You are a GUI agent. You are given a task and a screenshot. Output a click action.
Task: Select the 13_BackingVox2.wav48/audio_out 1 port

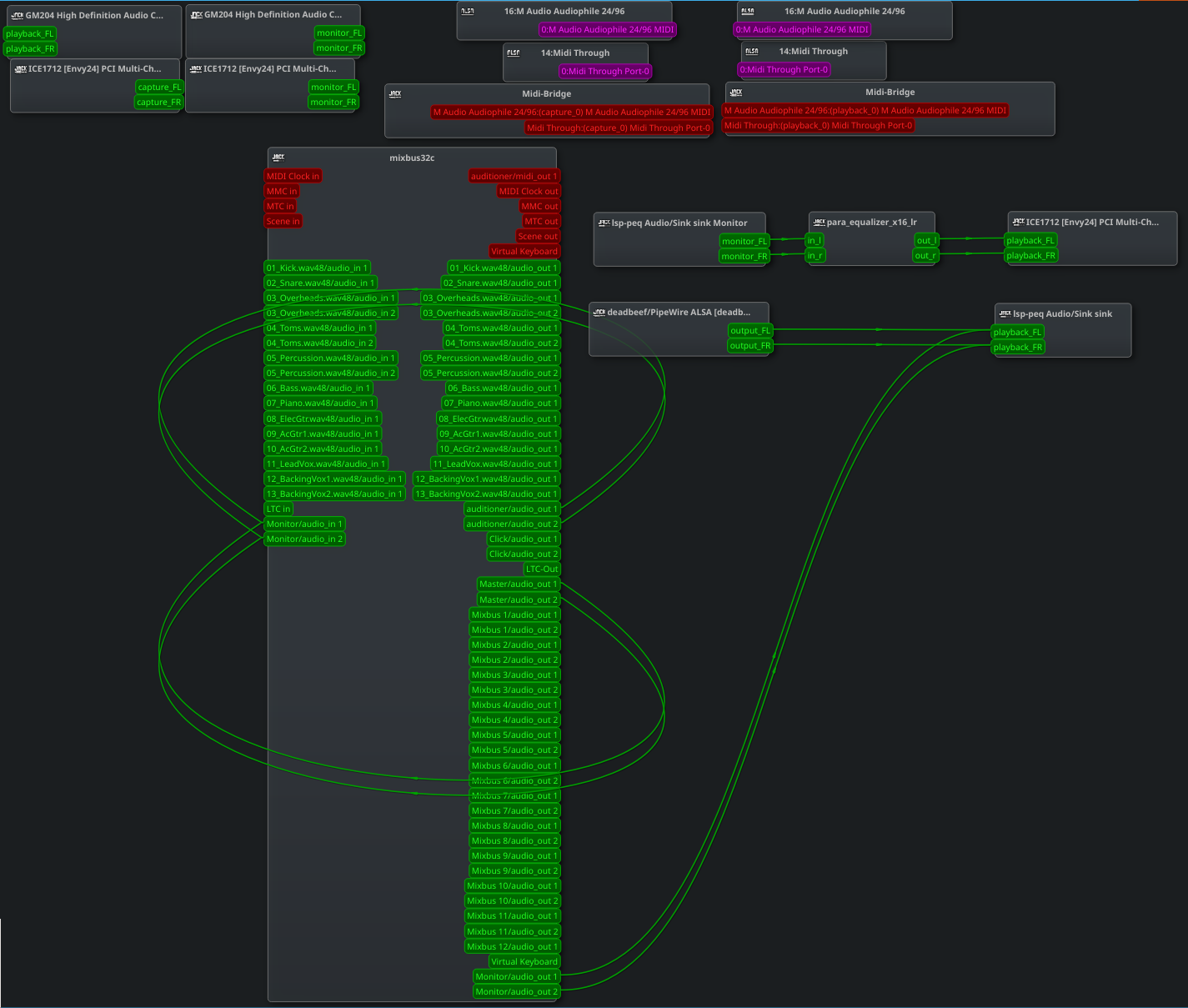486,494
